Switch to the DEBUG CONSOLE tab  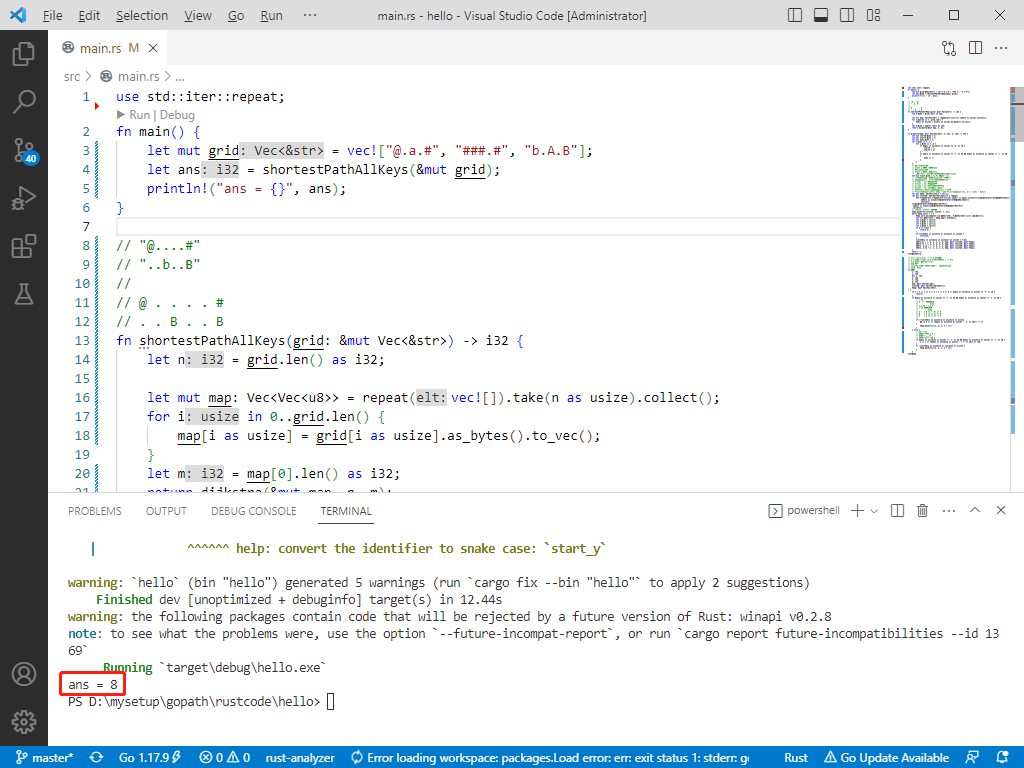(253, 511)
